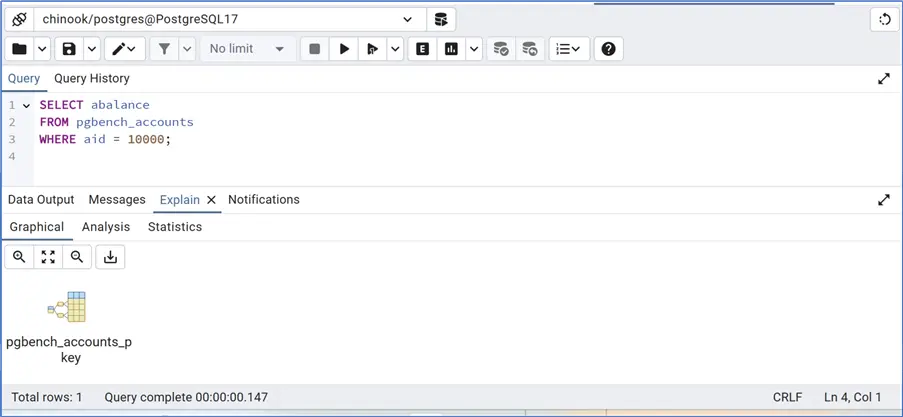Viewport: 903px width, 417px height.
Task: Click the connection status icon
Action: (x=19, y=20)
